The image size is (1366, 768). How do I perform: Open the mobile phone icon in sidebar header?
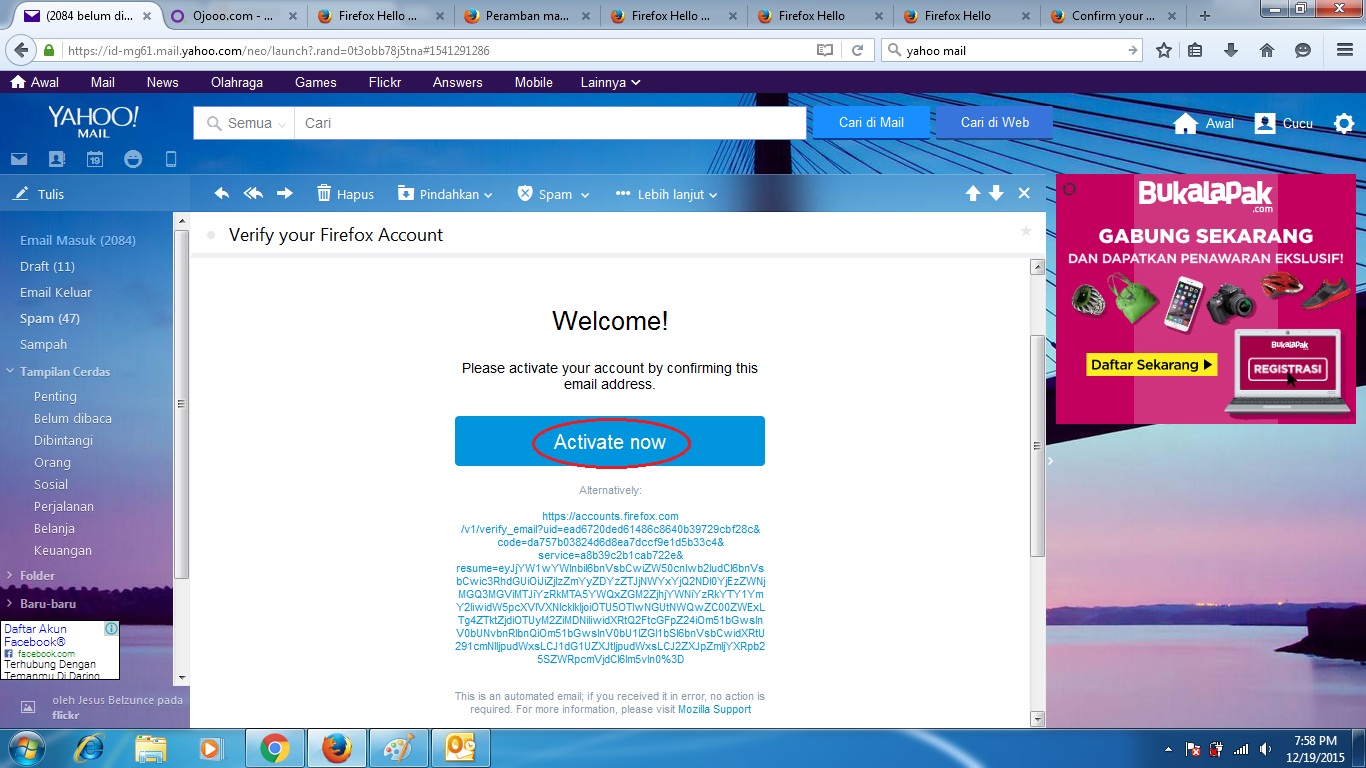click(171, 159)
